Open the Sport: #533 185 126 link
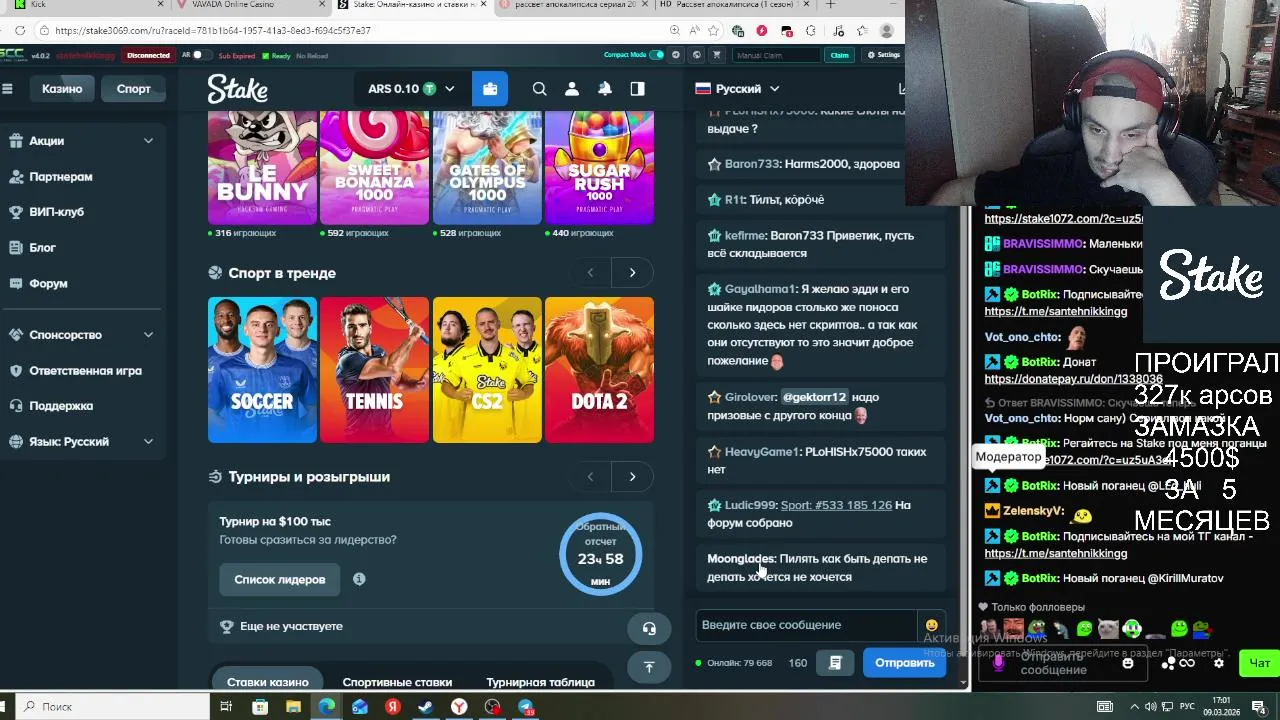 click(836, 505)
